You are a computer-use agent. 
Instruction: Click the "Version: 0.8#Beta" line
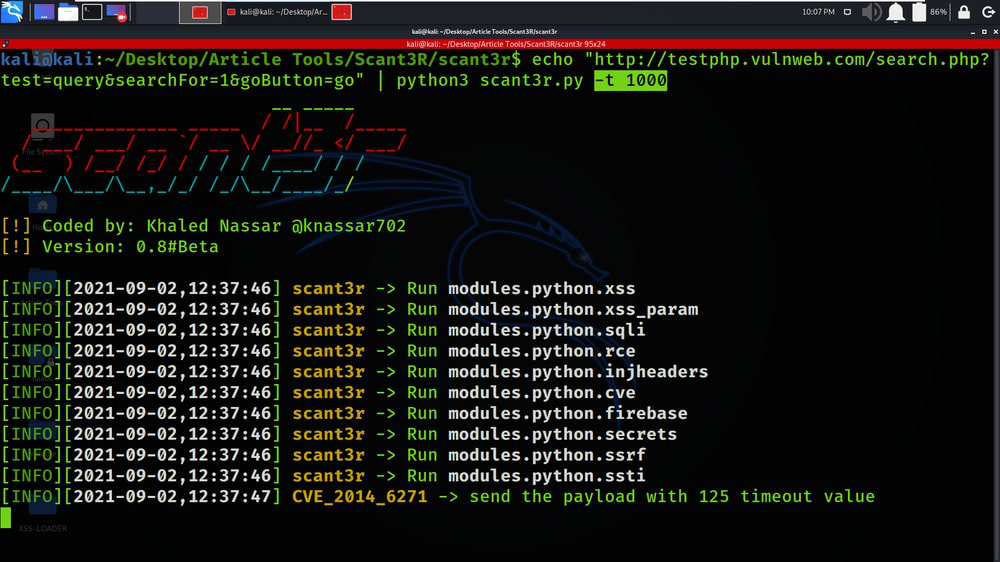tap(110, 247)
